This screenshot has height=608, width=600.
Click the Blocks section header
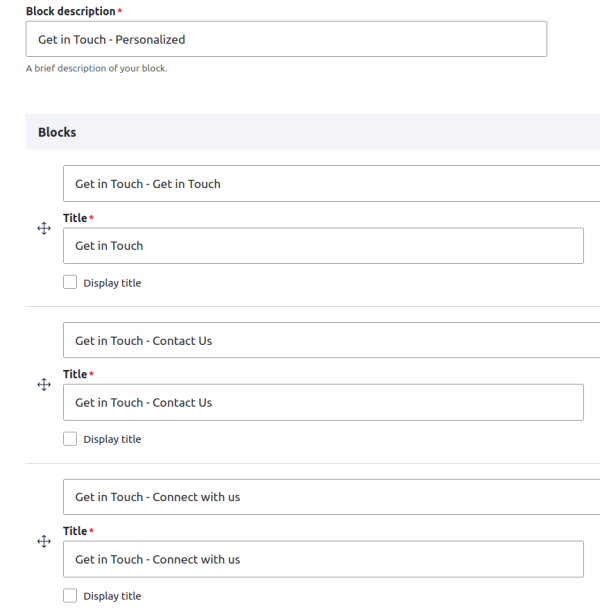pyautogui.click(x=57, y=132)
